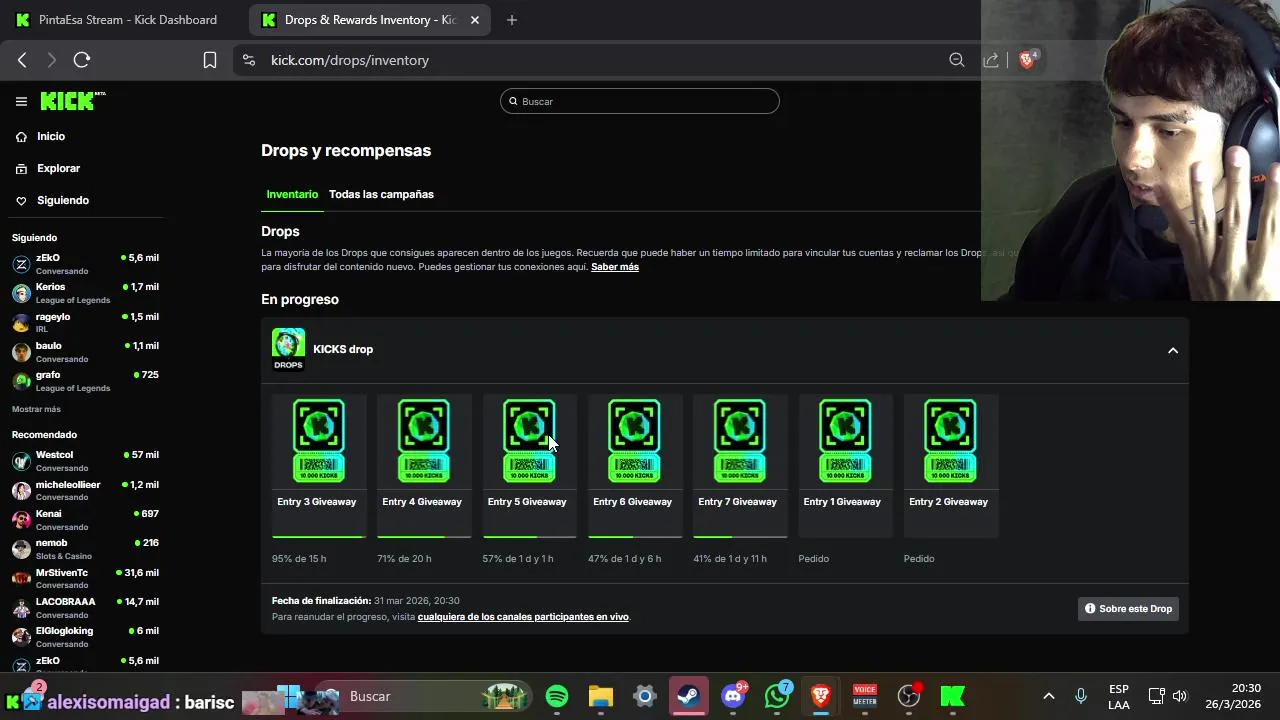Switch to Todas las campañas tab

click(x=381, y=194)
